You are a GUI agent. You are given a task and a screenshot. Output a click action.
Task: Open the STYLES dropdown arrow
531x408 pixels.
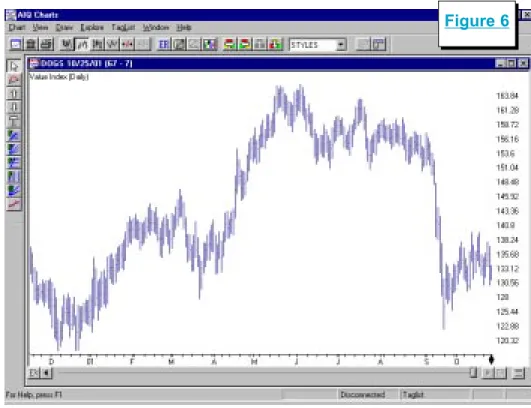pyautogui.click(x=341, y=45)
